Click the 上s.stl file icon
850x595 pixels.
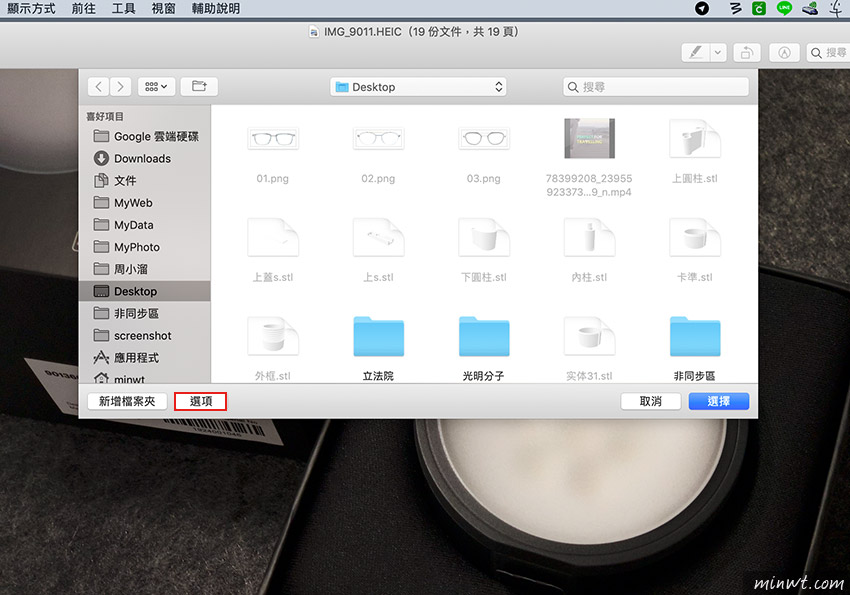(378, 237)
